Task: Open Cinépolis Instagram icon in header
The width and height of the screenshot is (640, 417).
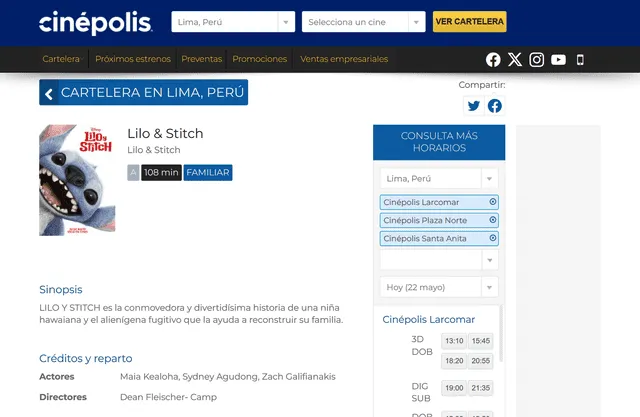Action: pyautogui.click(x=536, y=60)
